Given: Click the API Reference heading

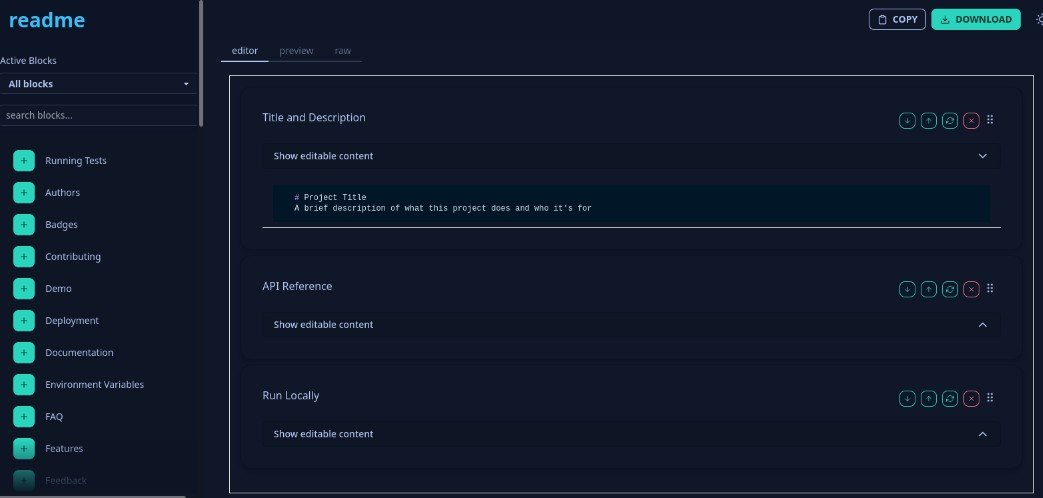Looking at the screenshot, I should [297, 286].
